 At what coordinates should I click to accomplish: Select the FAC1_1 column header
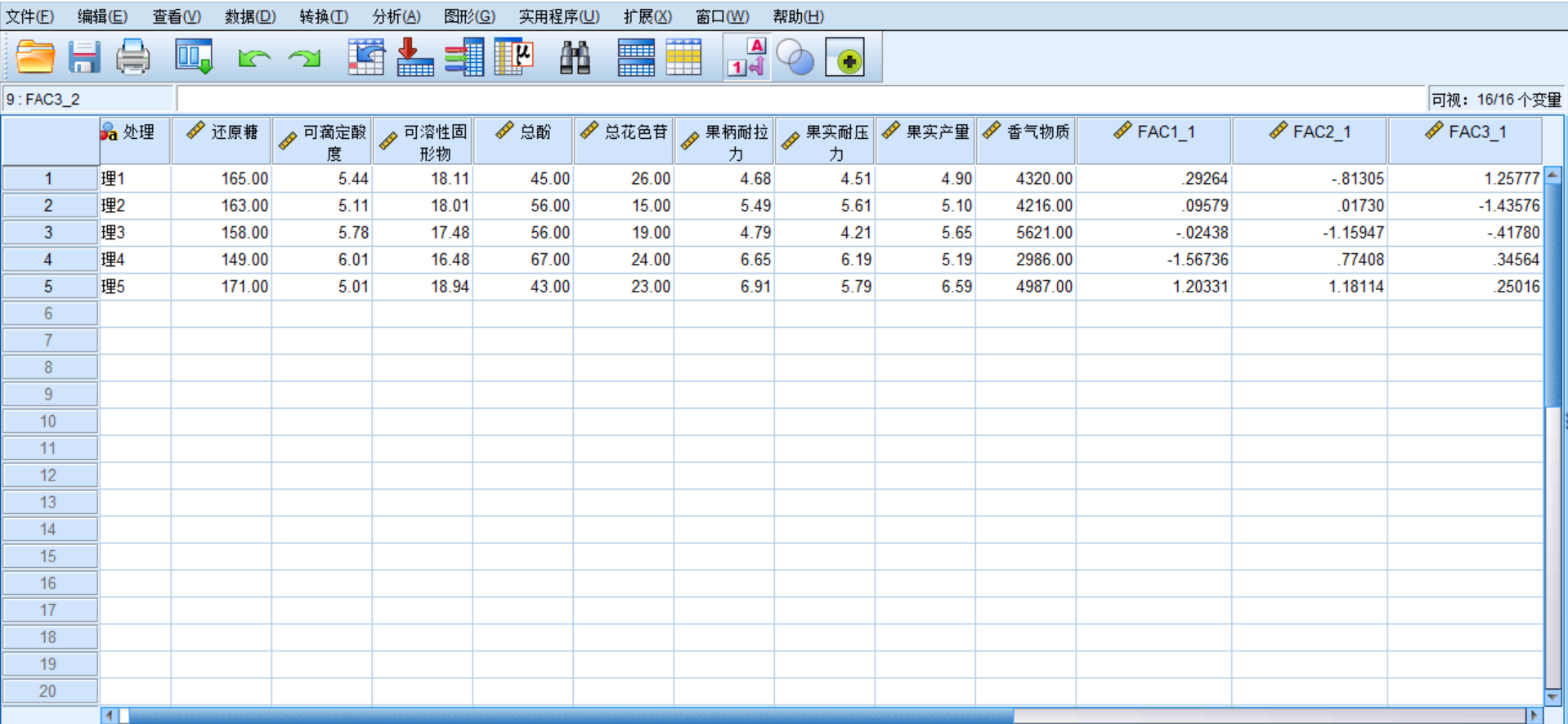pos(1154,141)
